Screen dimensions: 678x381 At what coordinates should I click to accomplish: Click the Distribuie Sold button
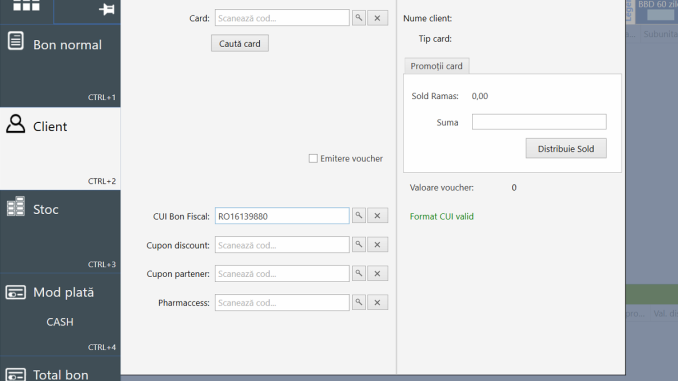coord(566,148)
